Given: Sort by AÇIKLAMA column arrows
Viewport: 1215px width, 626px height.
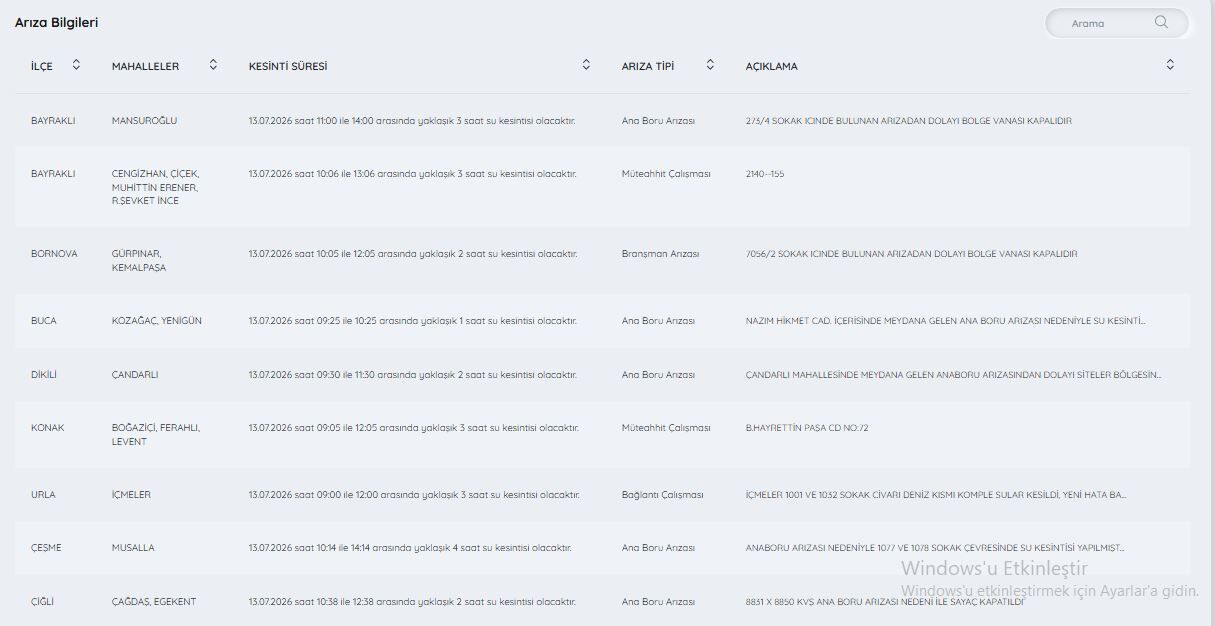Looking at the screenshot, I should (1170, 65).
